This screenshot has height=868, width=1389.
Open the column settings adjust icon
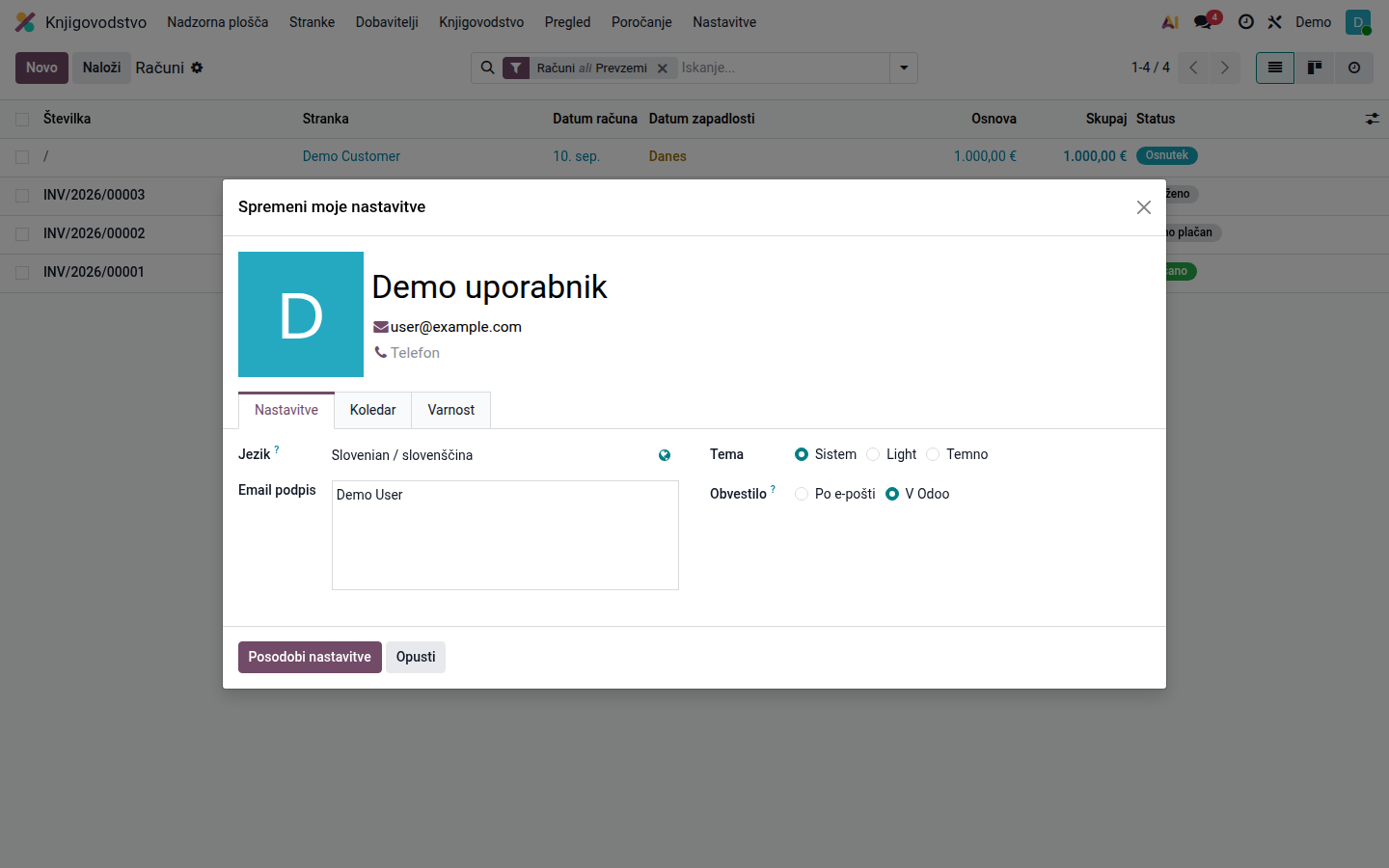1372,119
